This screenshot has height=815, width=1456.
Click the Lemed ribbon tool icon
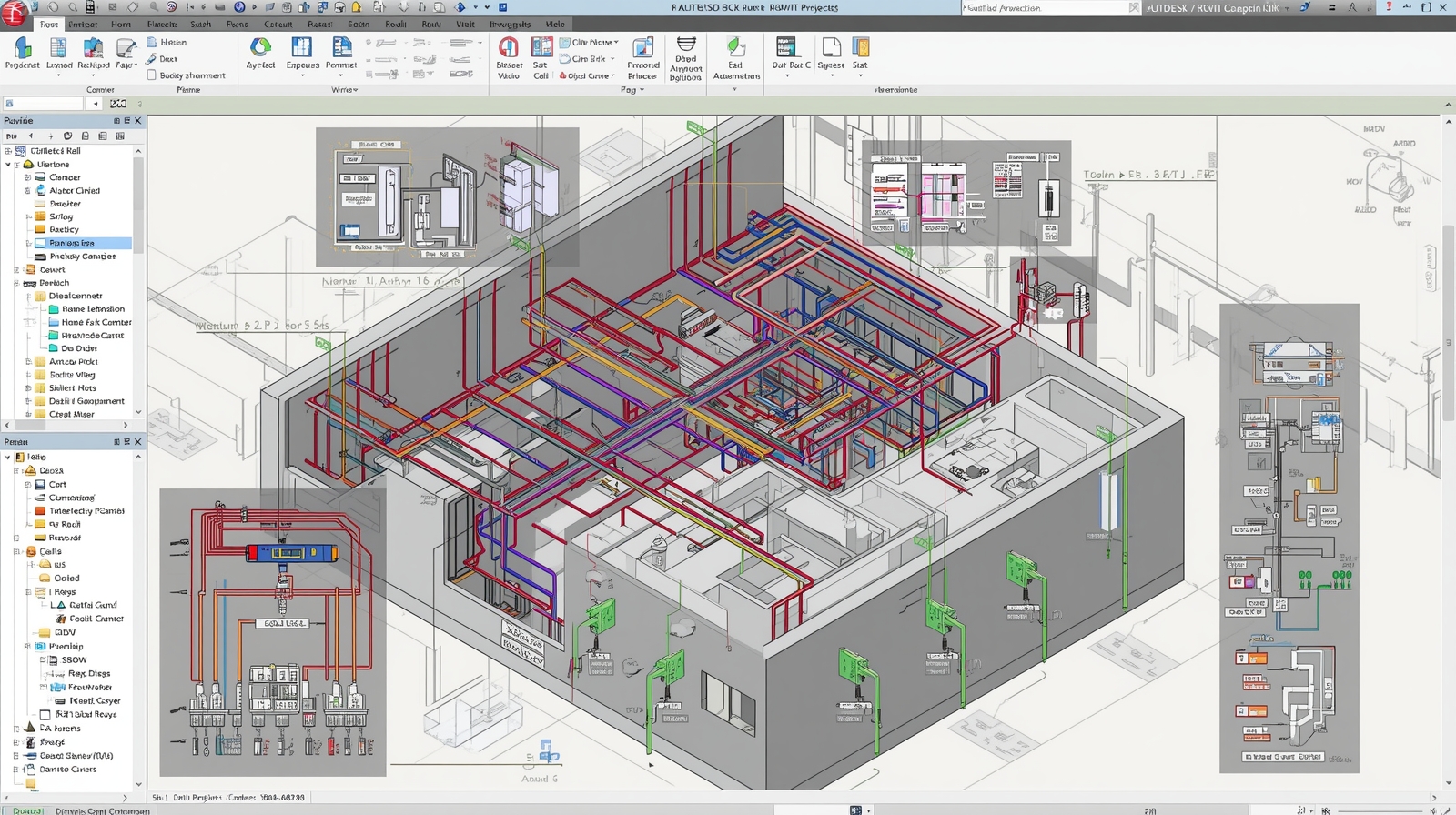coord(58,48)
